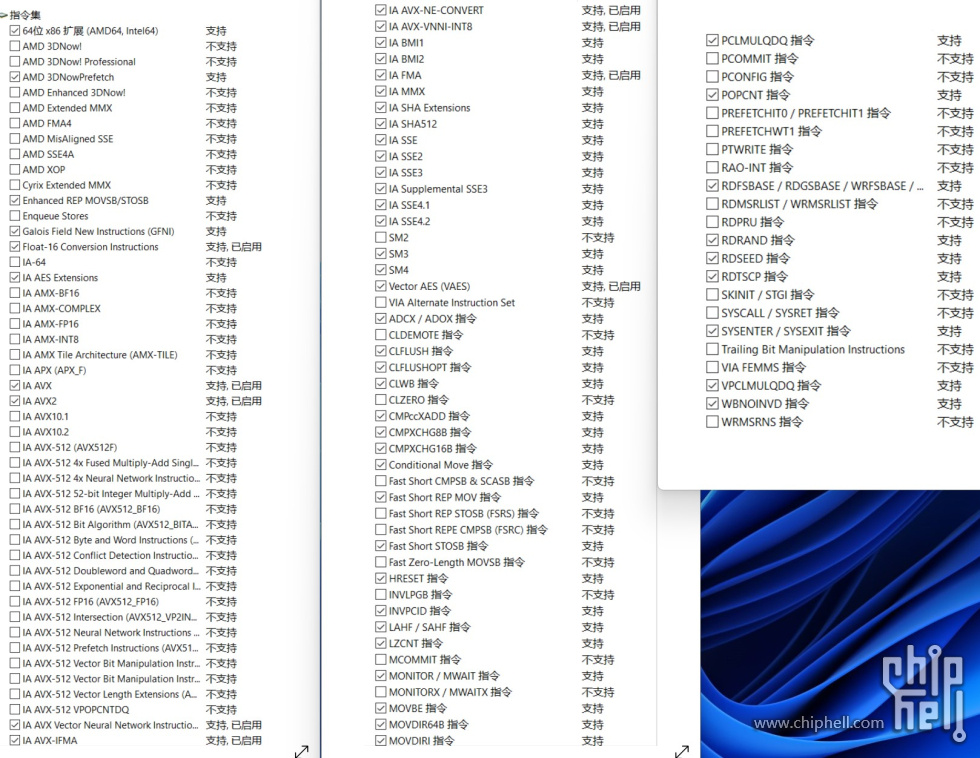Toggle the IA Supplemental SSE3 checkbox

tap(381, 189)
